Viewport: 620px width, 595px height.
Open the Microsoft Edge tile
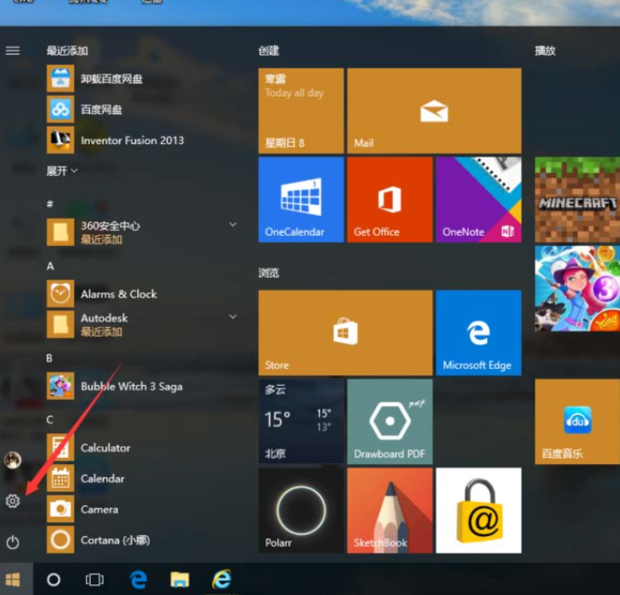[x=478, y=332]
